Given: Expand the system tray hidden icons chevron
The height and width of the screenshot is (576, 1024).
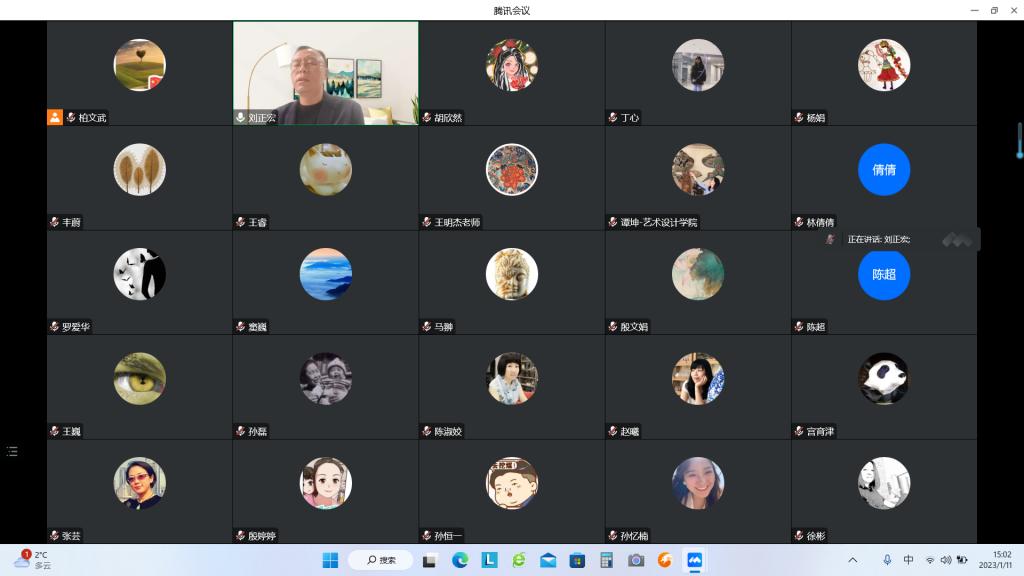Looking at the screenshot, I should [852, 560].
